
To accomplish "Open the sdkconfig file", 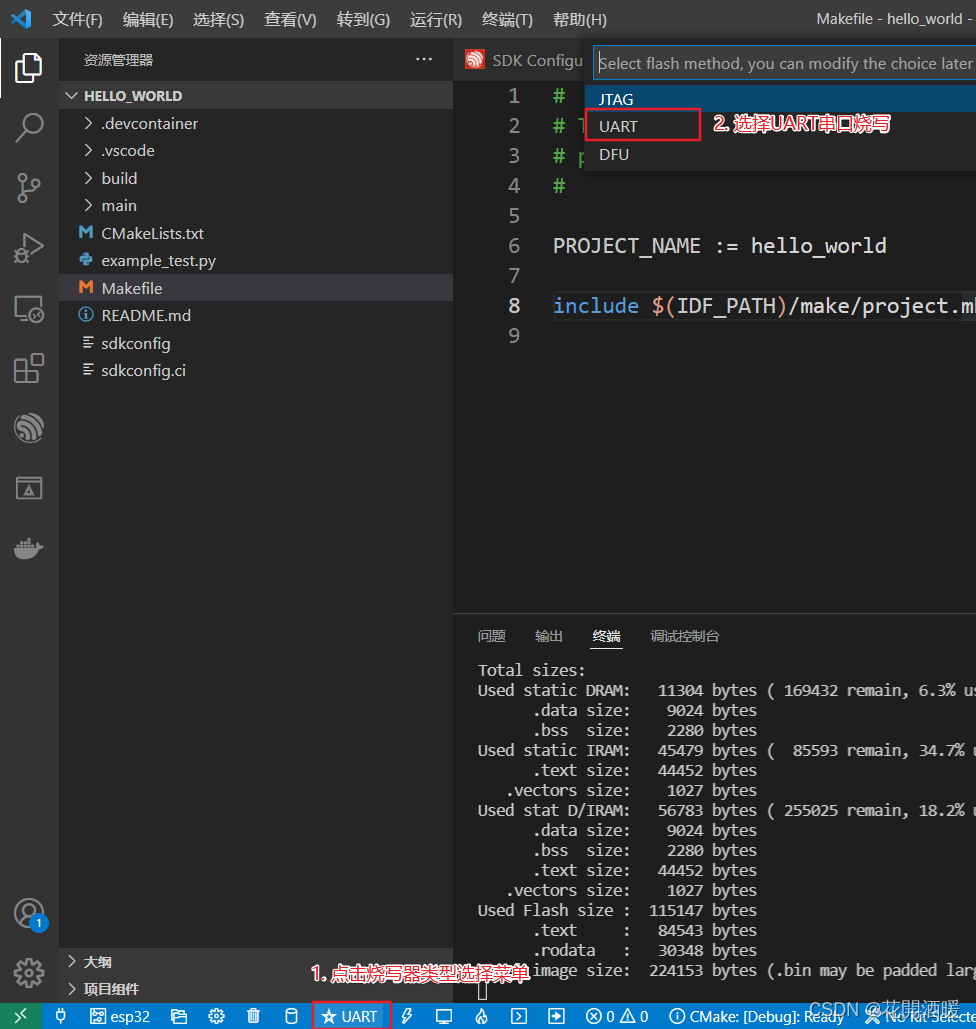I will 256,343.
